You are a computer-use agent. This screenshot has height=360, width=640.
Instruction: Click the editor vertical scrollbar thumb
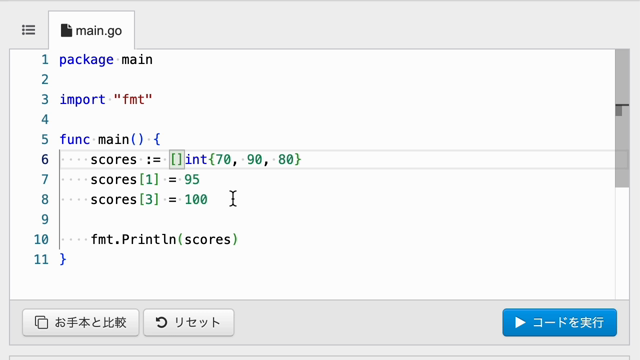(x=622, y=118)
